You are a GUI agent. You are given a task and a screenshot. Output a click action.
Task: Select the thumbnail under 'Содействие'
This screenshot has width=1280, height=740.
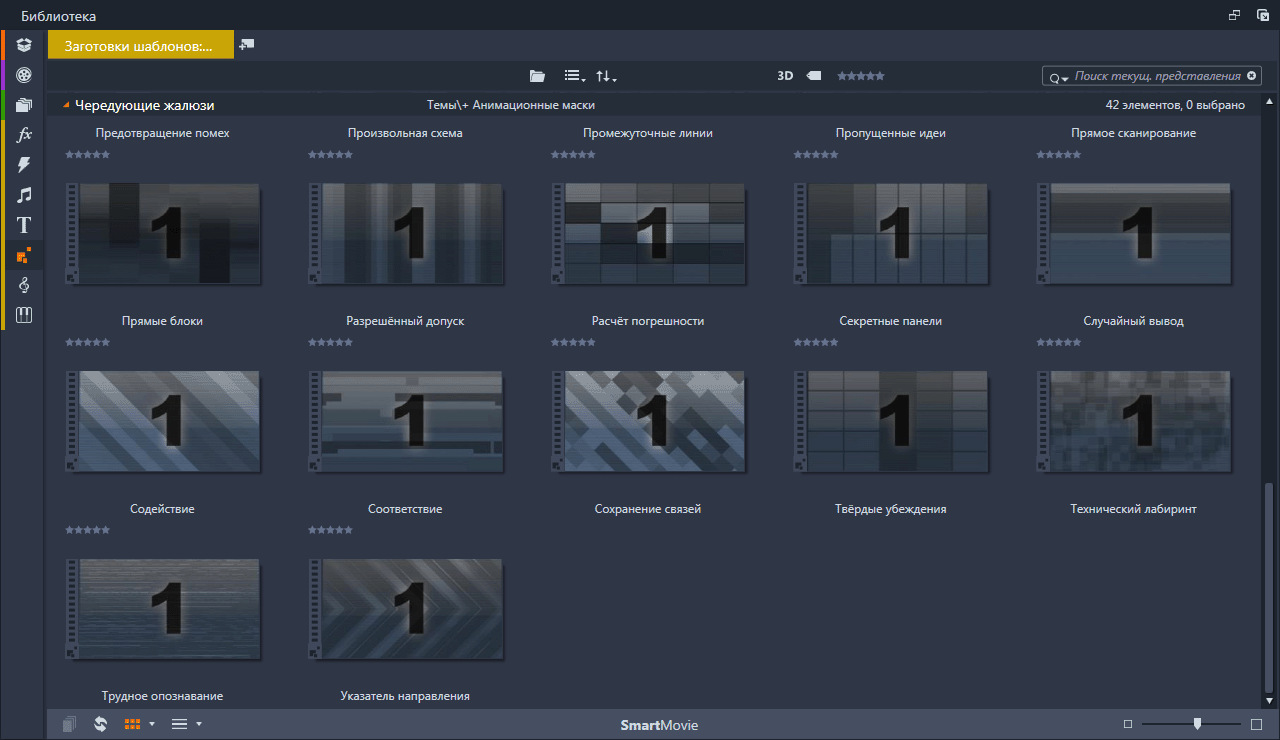(163, 609)
